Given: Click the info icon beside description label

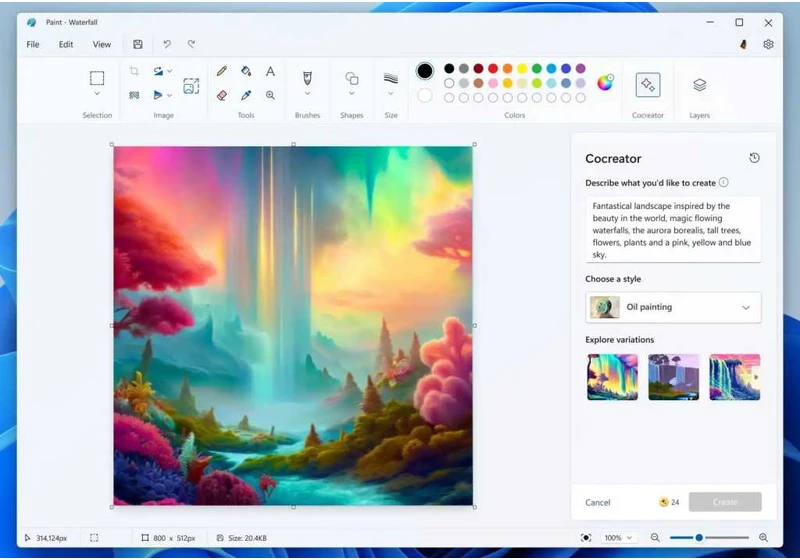Looking at the screenshot, I should (723, 183).
